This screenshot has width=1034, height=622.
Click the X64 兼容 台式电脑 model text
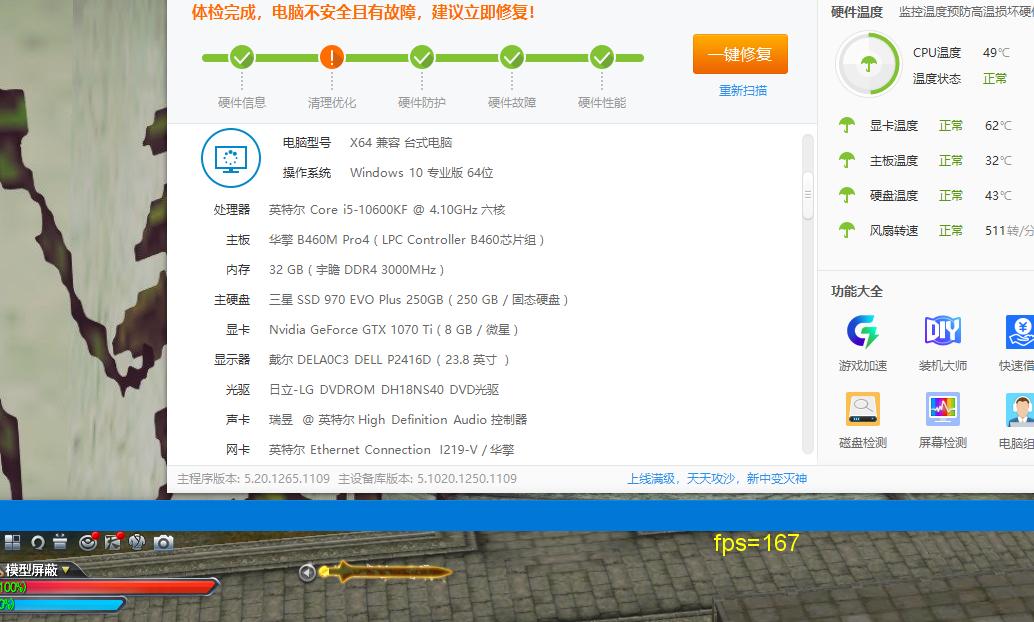tap(401, 142)
